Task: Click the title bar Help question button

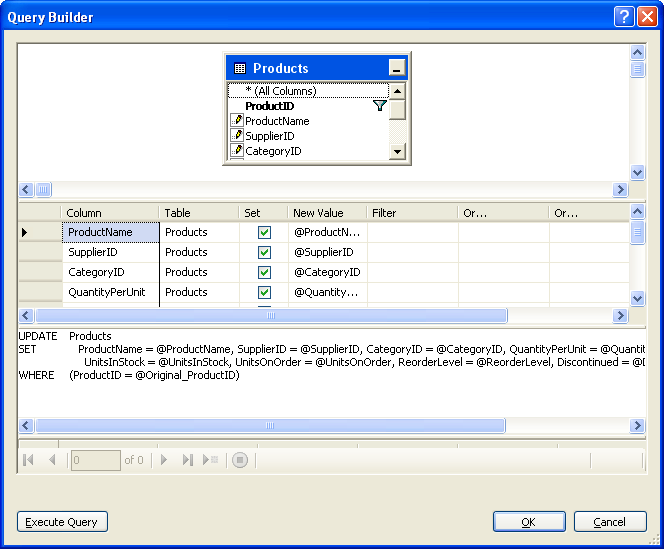Action: point(623,16)
